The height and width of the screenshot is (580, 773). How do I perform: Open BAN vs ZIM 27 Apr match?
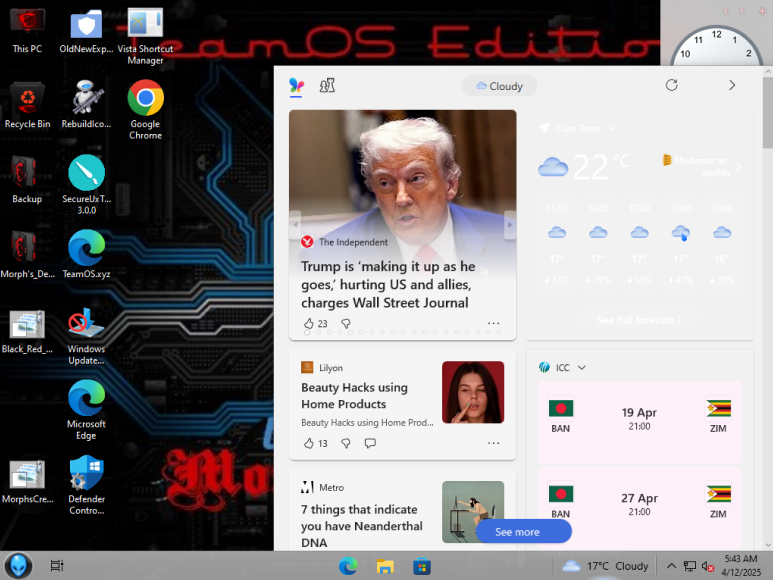(x=639, y=508)
